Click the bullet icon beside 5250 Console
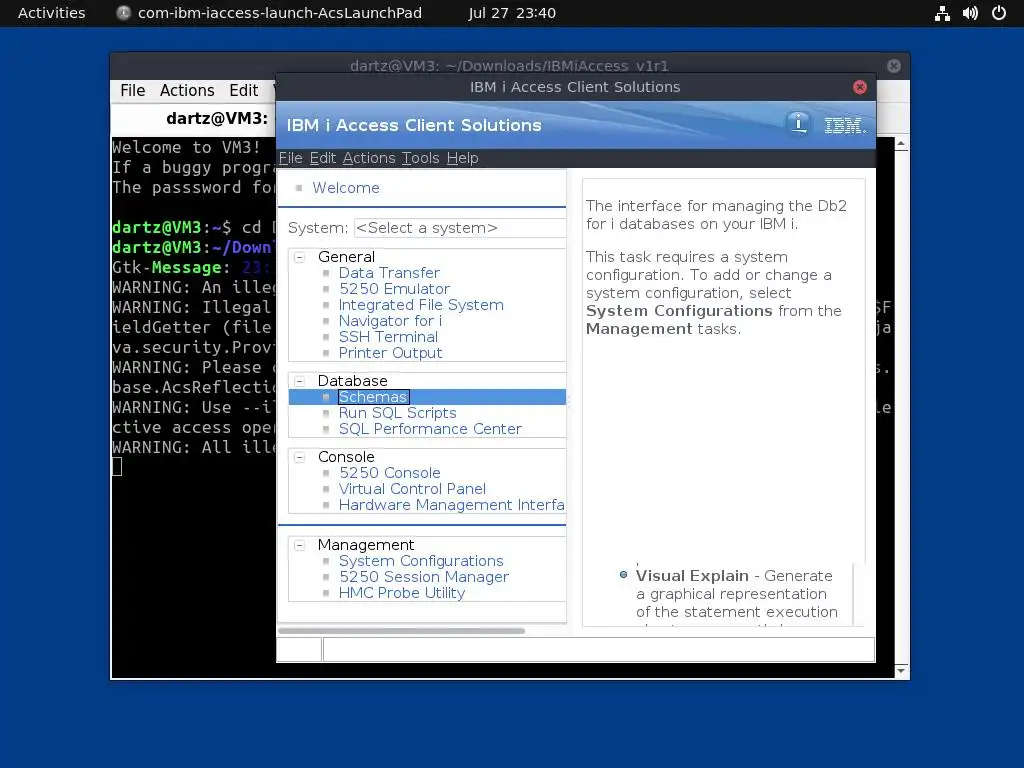The height and width of the screenshot is (768, 1024). [x=327, y=473]
